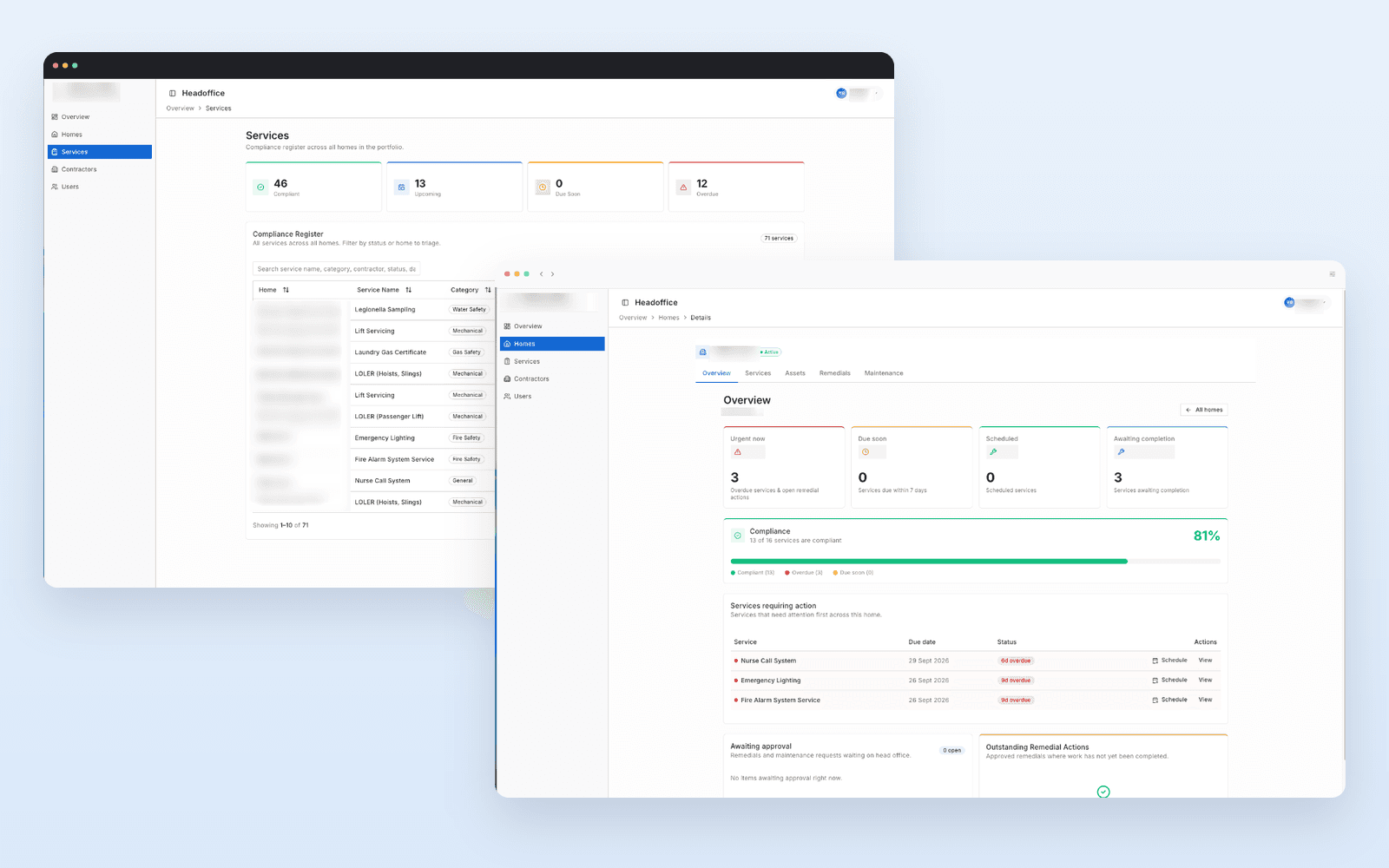The height and width of the screenshot is (868, 1389).
Task: Click the clock icon on the Due soon card in Details window
Action: pyautogui.click(x=866, y=452)
